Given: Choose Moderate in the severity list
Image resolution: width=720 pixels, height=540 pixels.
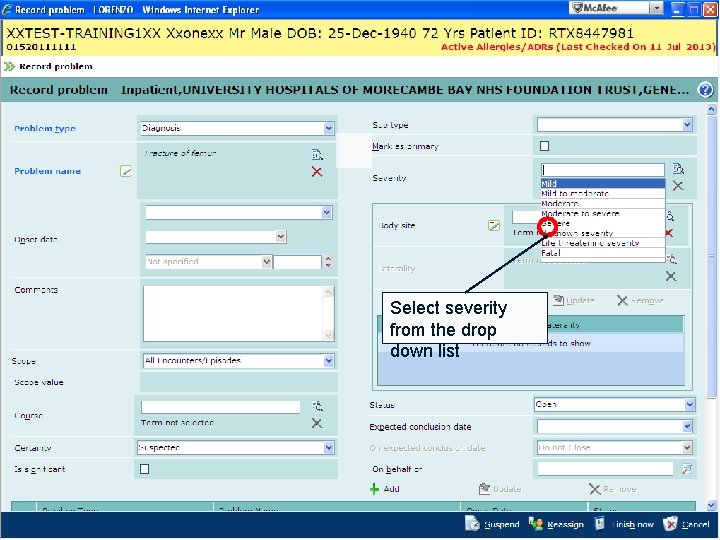Looking at the screenshot, I should pyautogui.click(x=603, y=203).
